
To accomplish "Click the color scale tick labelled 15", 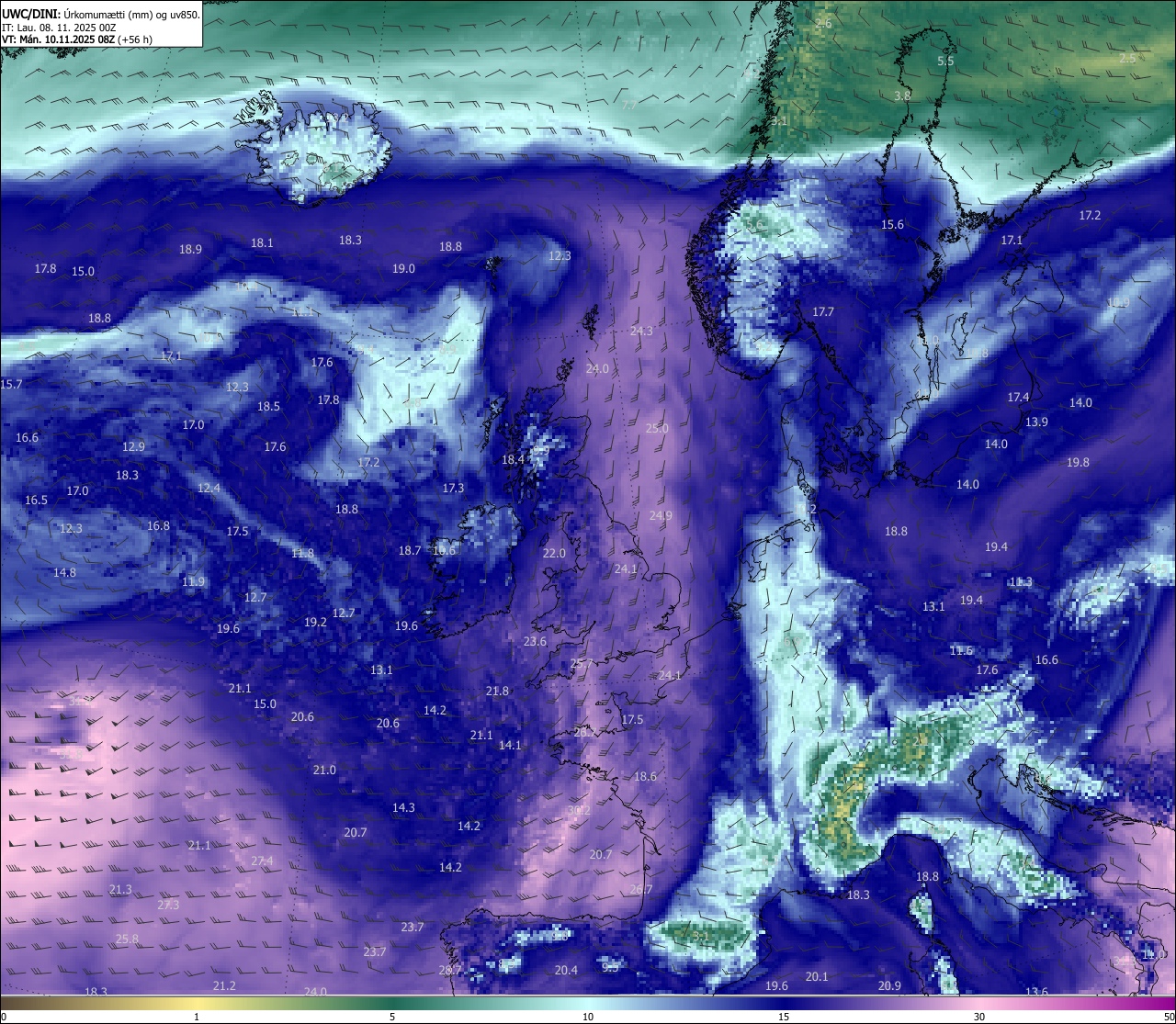I will click(x=784, y=1017).
